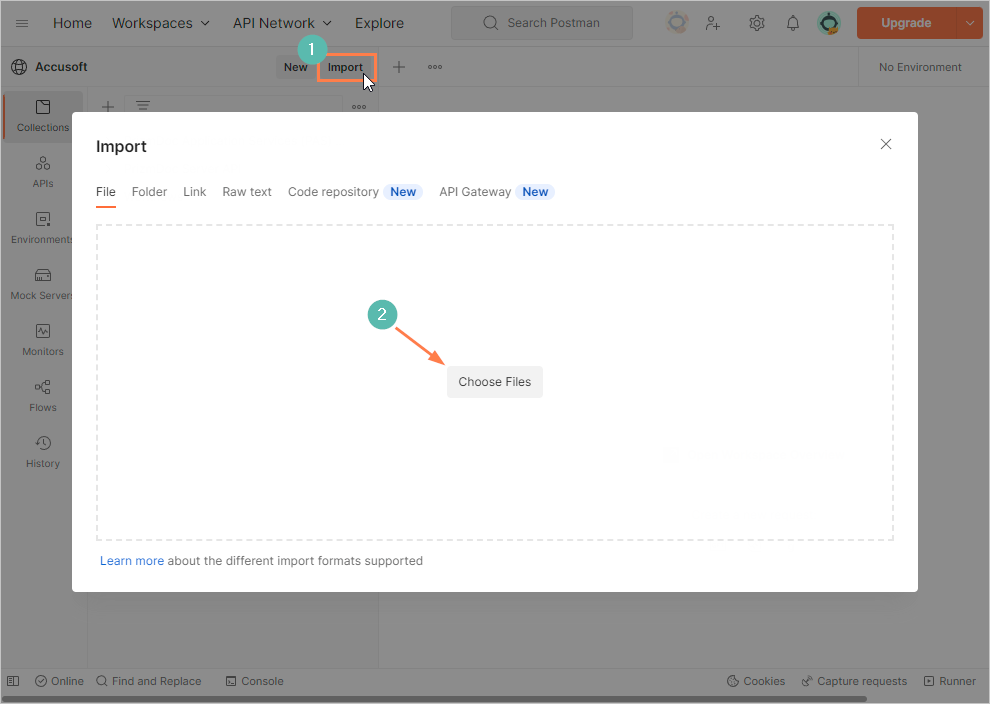Click the invite collaborators icon
This screenshot has width=990, height=704.
coord(713,23)
